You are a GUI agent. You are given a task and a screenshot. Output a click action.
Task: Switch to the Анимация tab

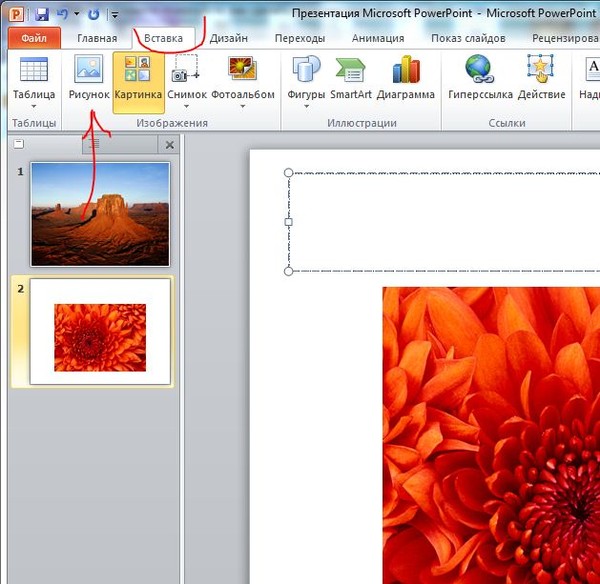pos(378,38)
